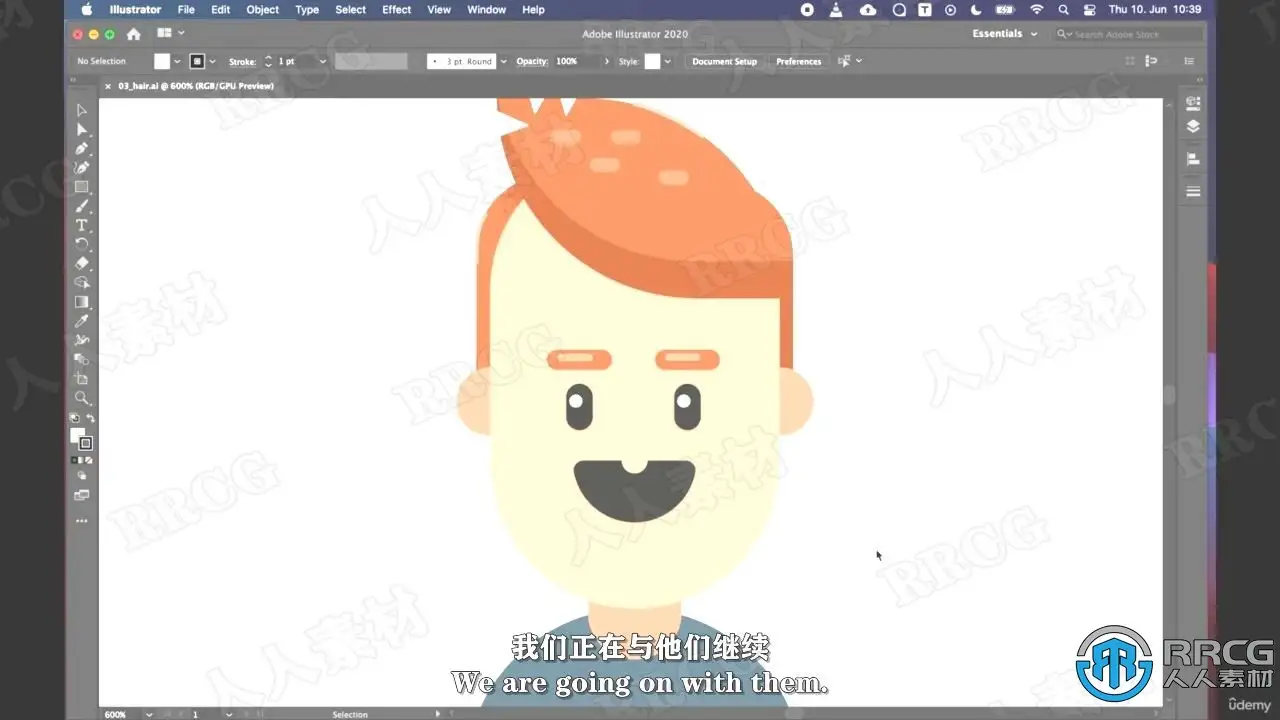
Task: Open the Effect menu
Action: pyautogui.click(x=397, y=10)
